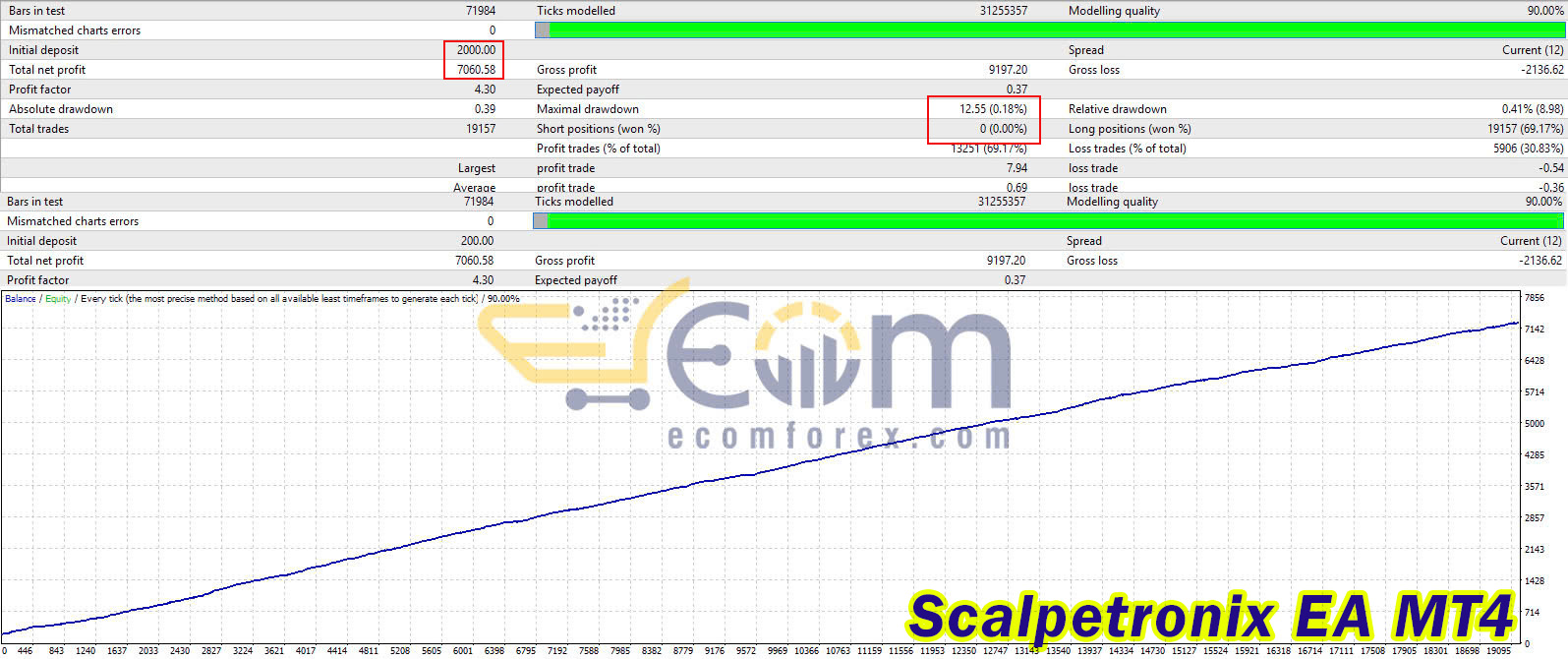Click the "7985" trade number axis label

[x=620, y=651]
